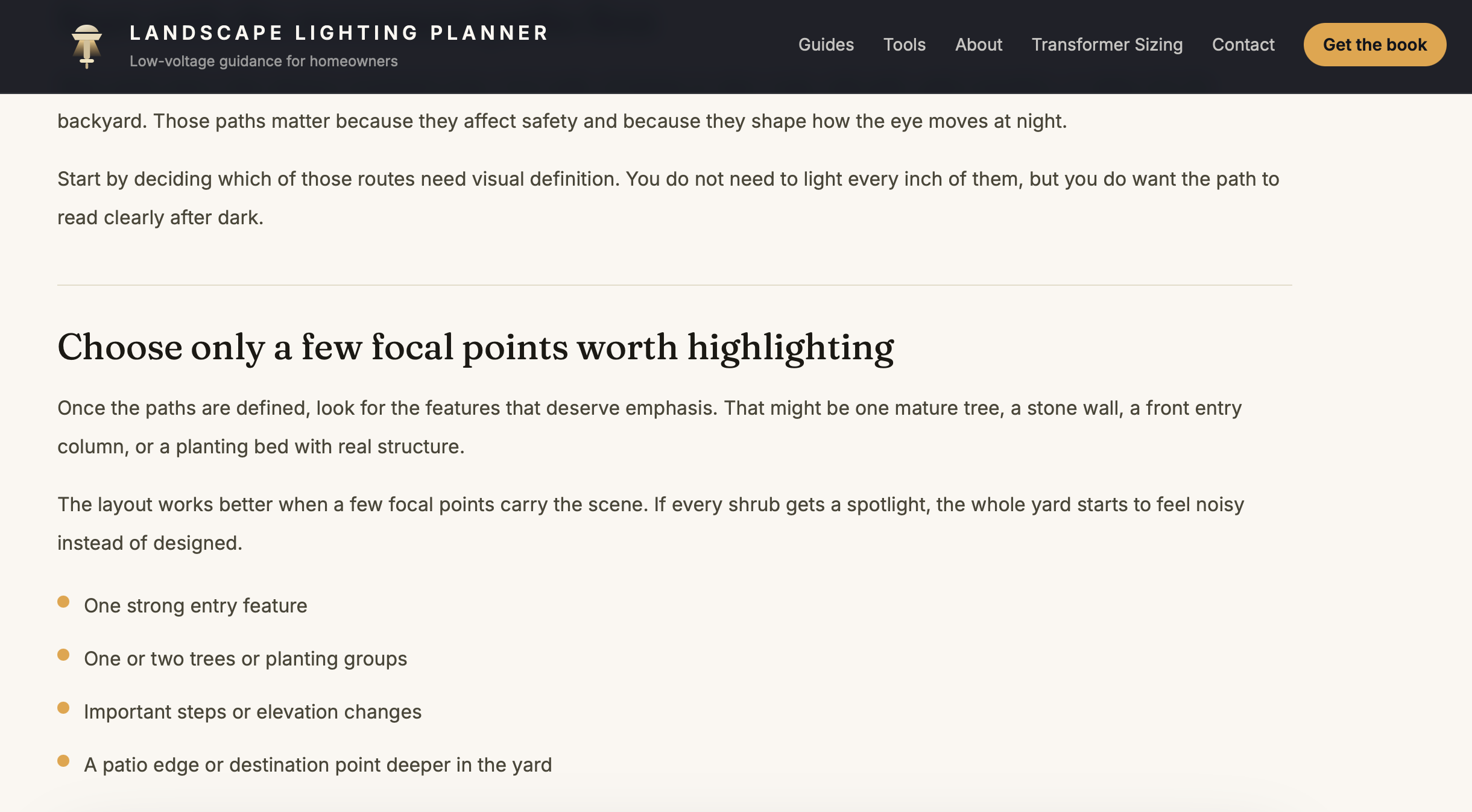Screen dimensions: 1472x812
Task: Click bullet dot beside One strong entry feature
Action: coord(63,602)
